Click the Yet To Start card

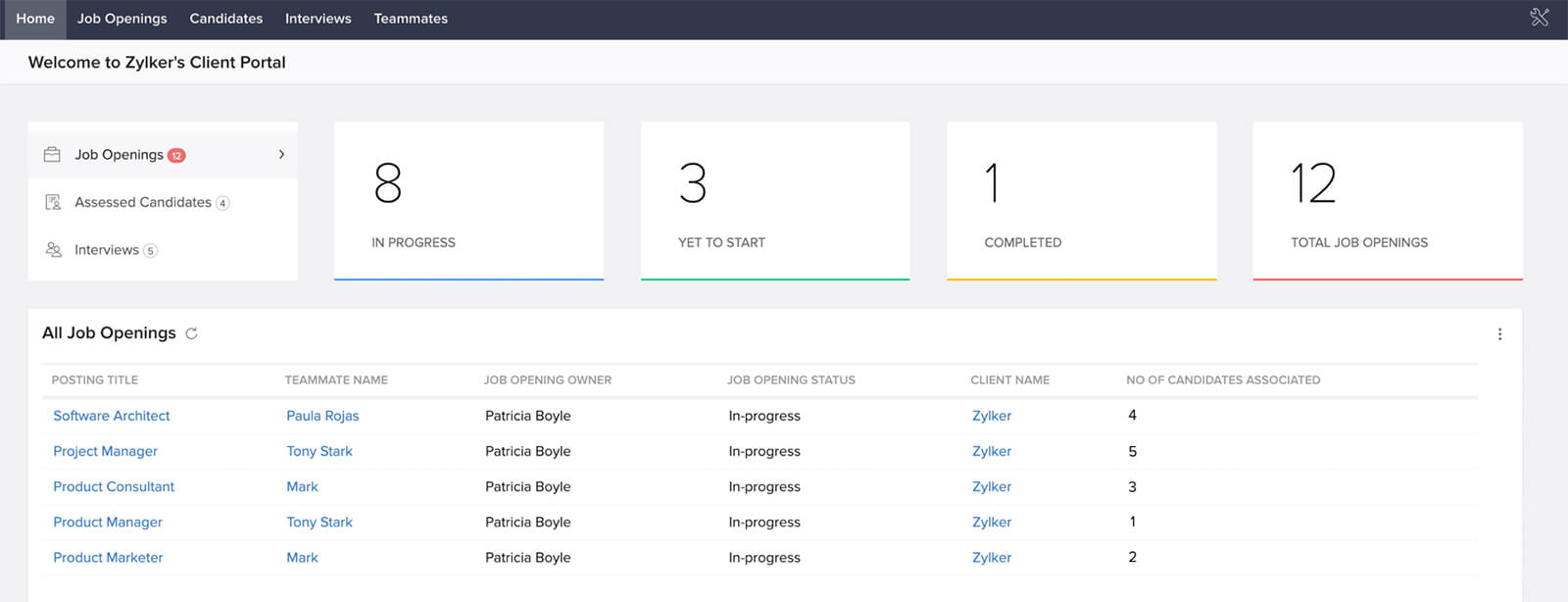[x=775, y=201]
